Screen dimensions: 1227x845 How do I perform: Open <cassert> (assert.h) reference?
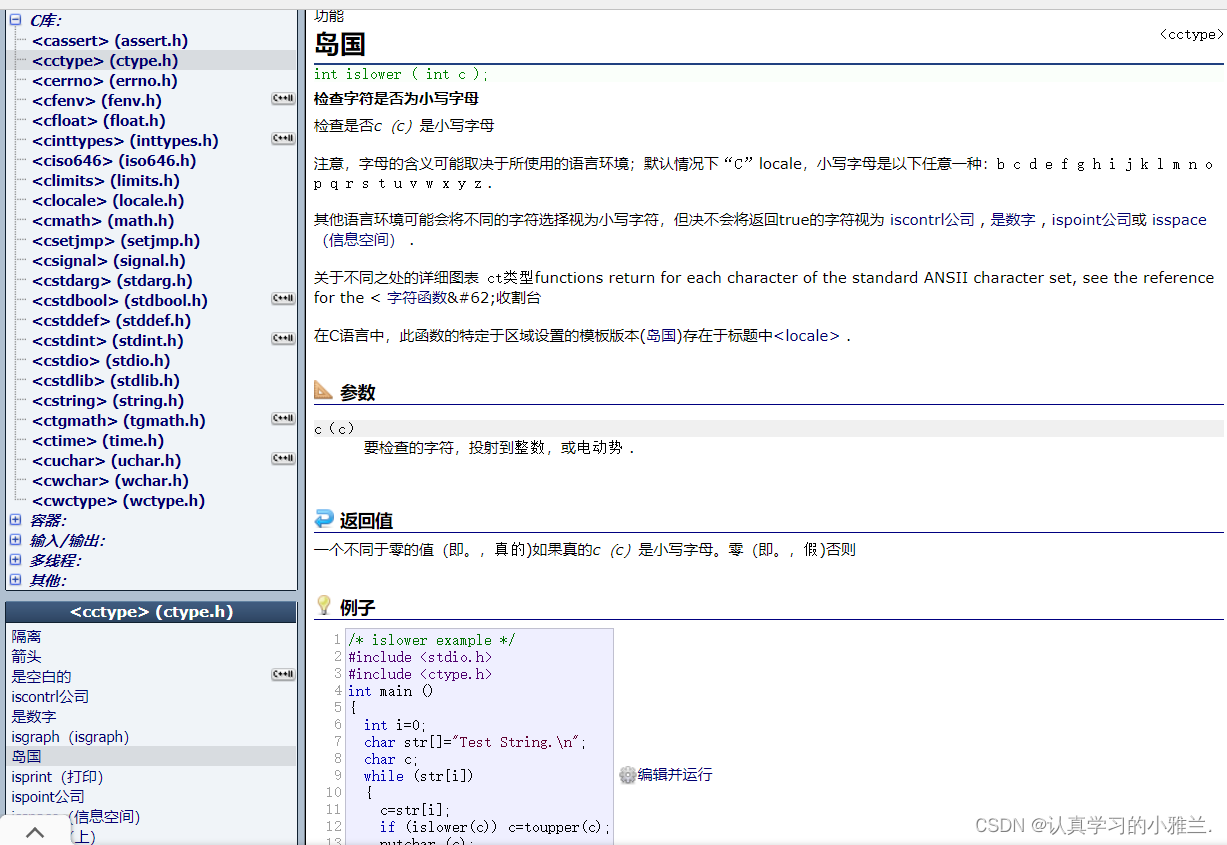110,41
